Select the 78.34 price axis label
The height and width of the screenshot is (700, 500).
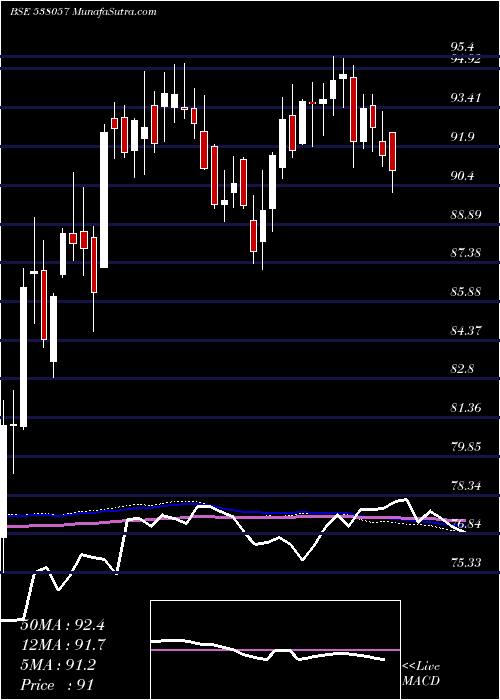(466, 485)
